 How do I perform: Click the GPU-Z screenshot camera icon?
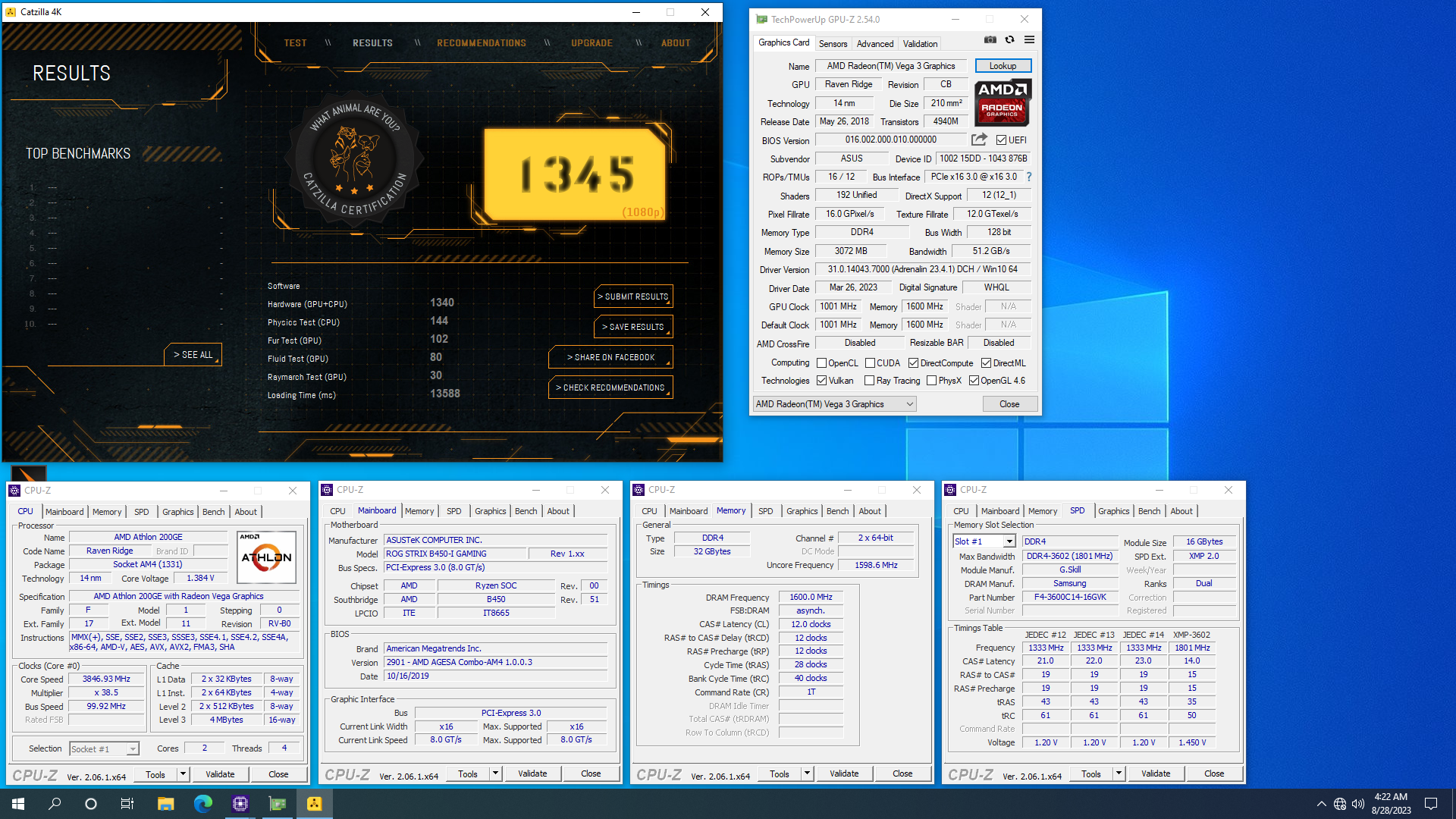pos(990,40)
